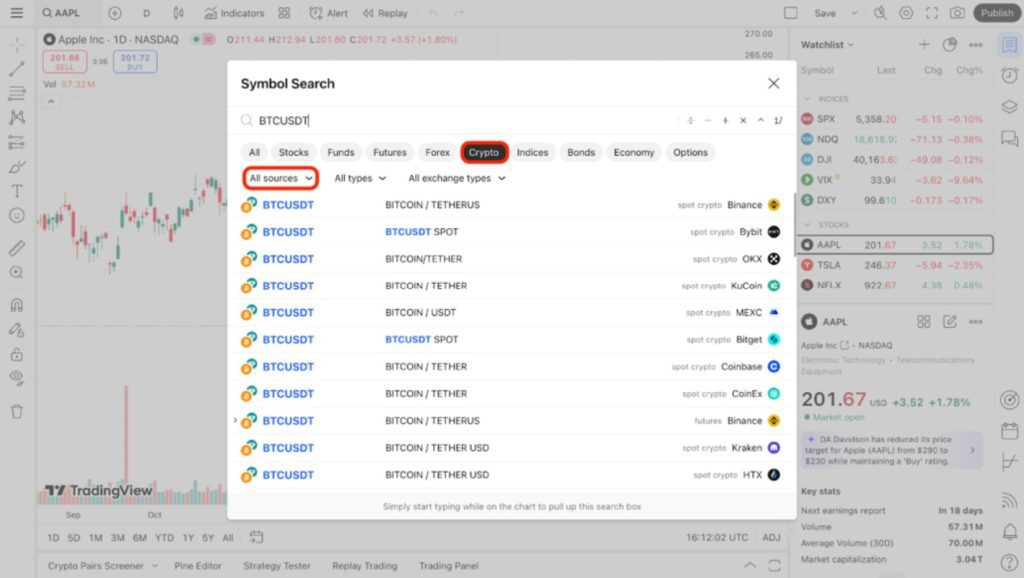This screenshot has width=1024, height=578.
Task: Create a new Alert
Action: coord(328,13)
